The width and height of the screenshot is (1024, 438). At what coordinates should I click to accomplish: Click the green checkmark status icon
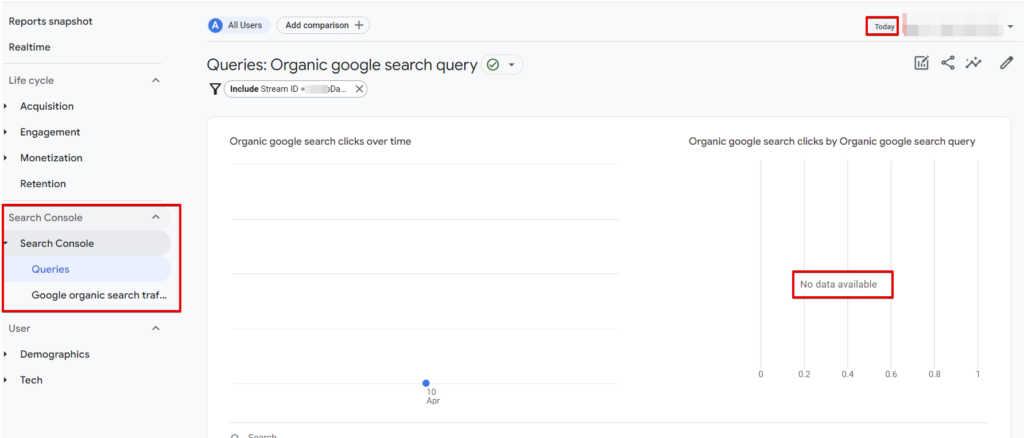[x=493, y=65]
